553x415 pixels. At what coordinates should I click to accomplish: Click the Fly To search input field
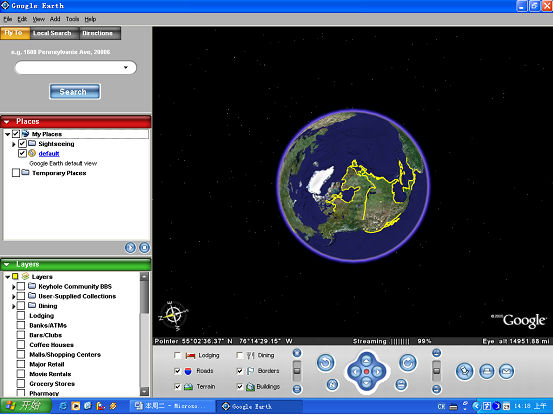[x=75, y=67]
